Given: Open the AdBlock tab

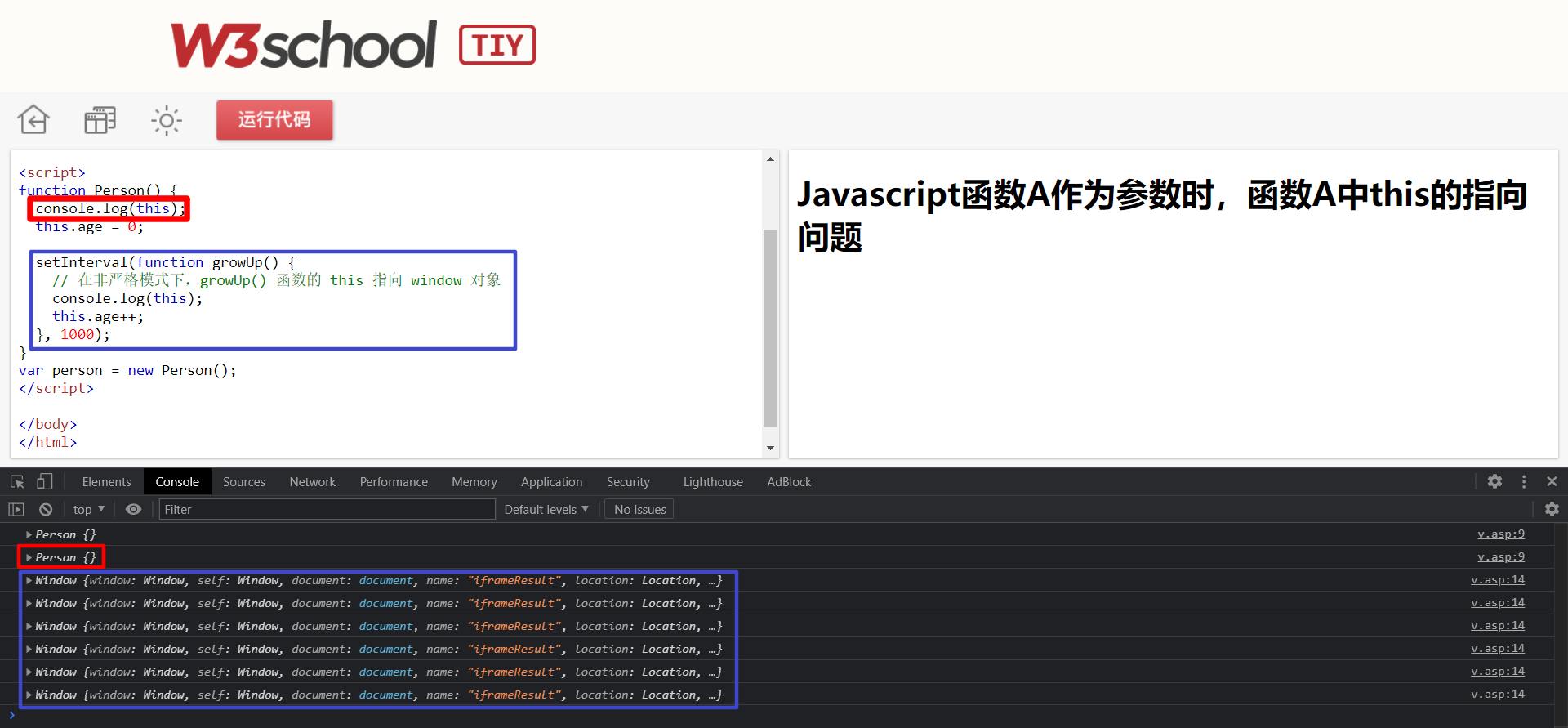Looking at the screenshot, I should click(x=789, y=482).
